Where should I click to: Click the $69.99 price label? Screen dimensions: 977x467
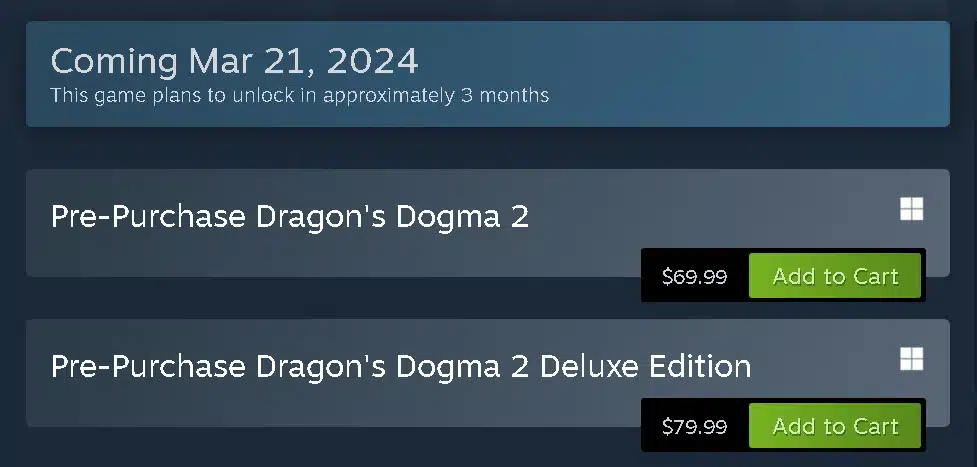pos(695,276)
